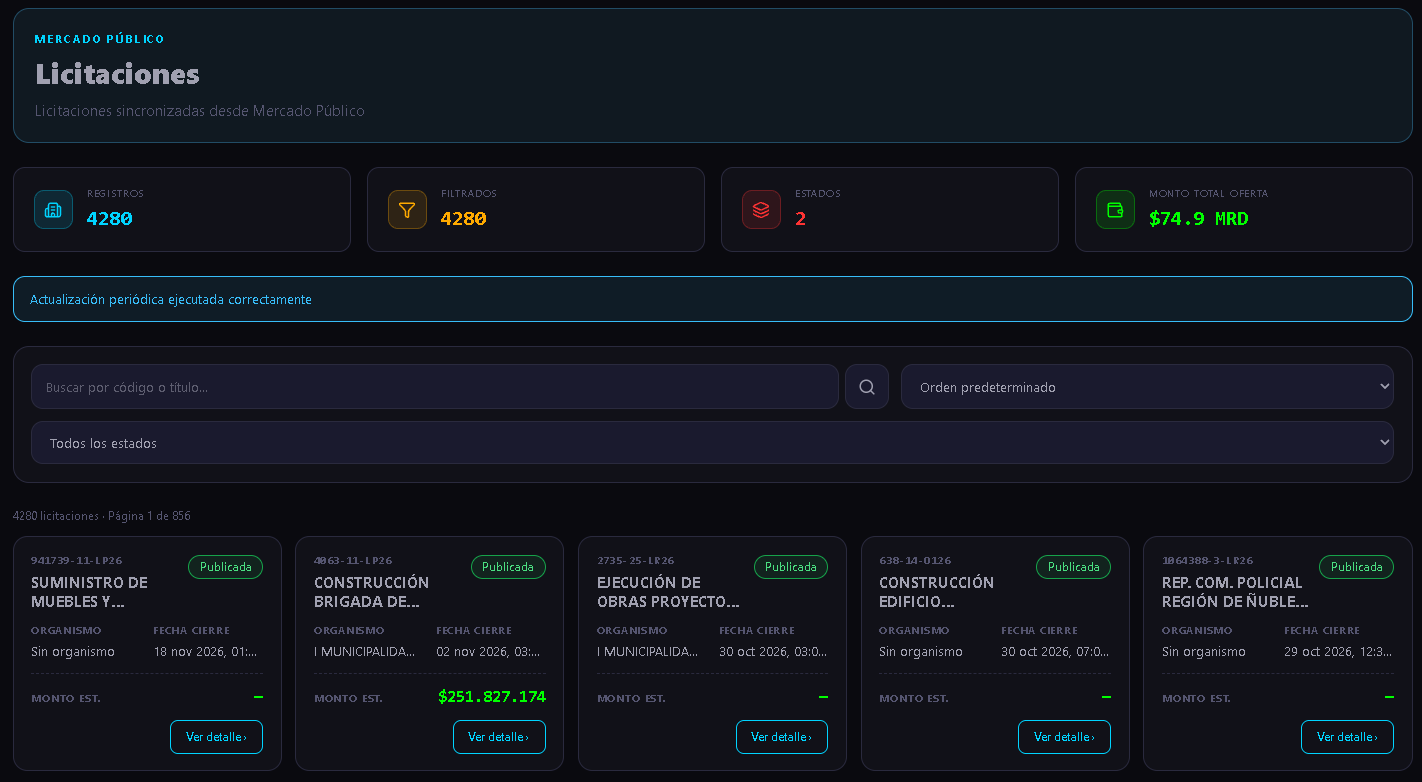Click the Estados value 2
The width and height of the screenshot is (1422, 782).
[x=801, y=219]
